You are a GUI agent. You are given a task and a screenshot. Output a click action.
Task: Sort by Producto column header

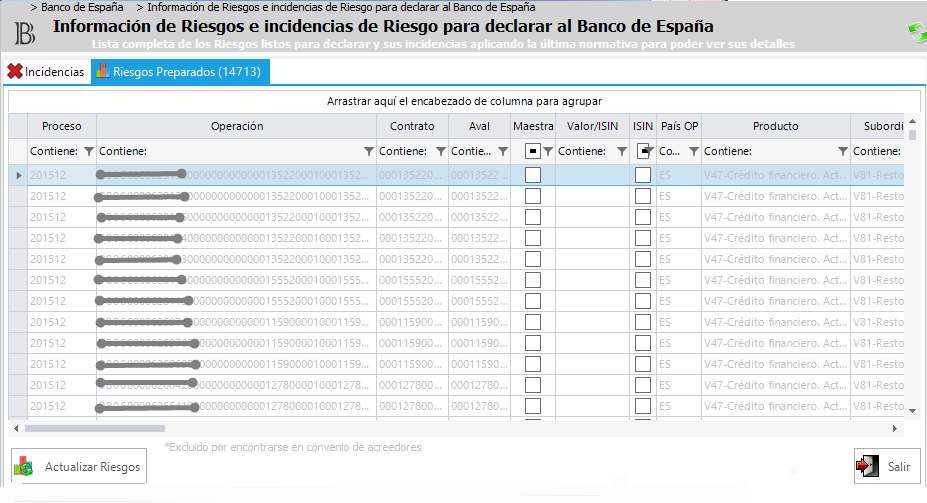pos(776,126)
